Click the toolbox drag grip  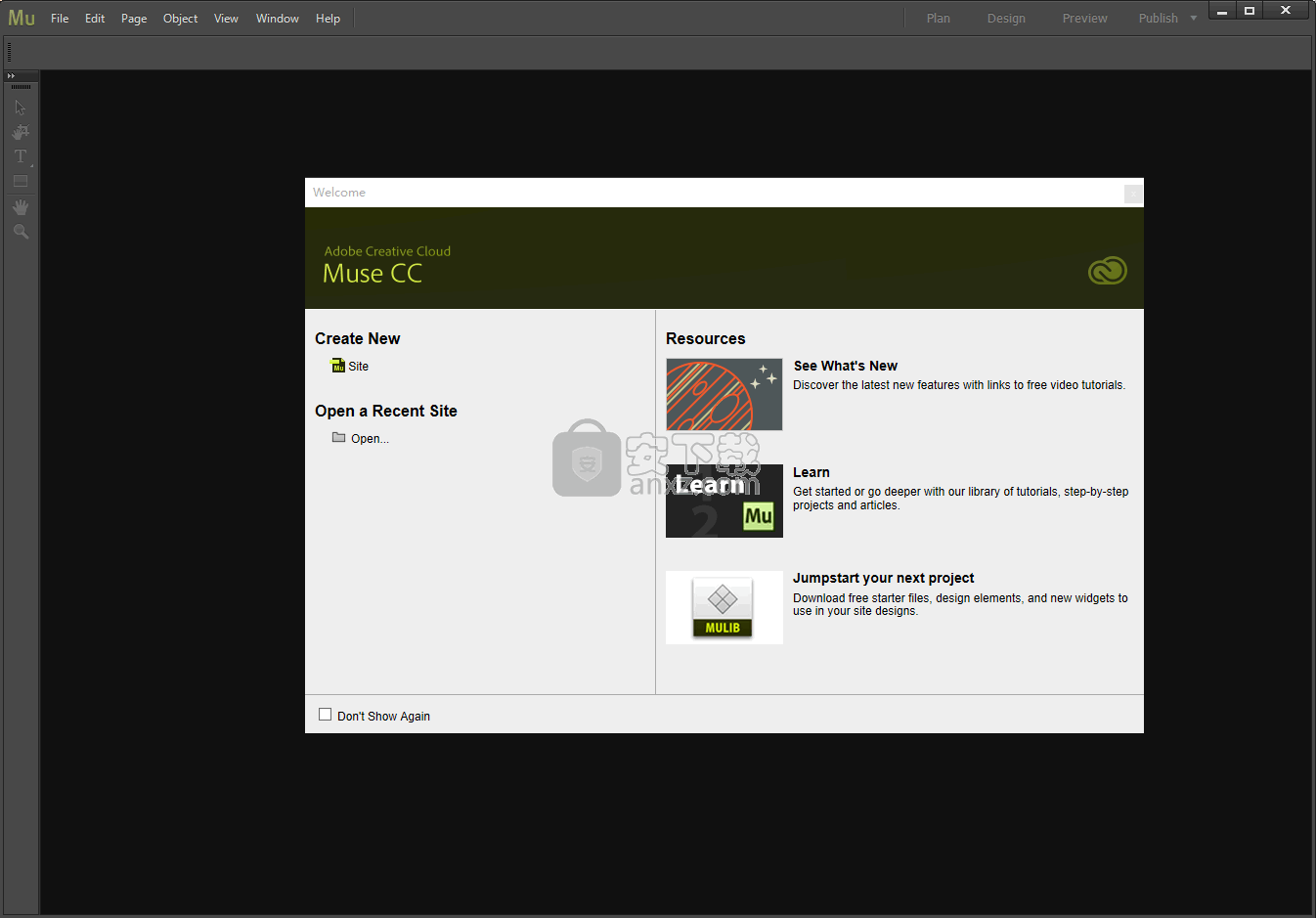21,87
